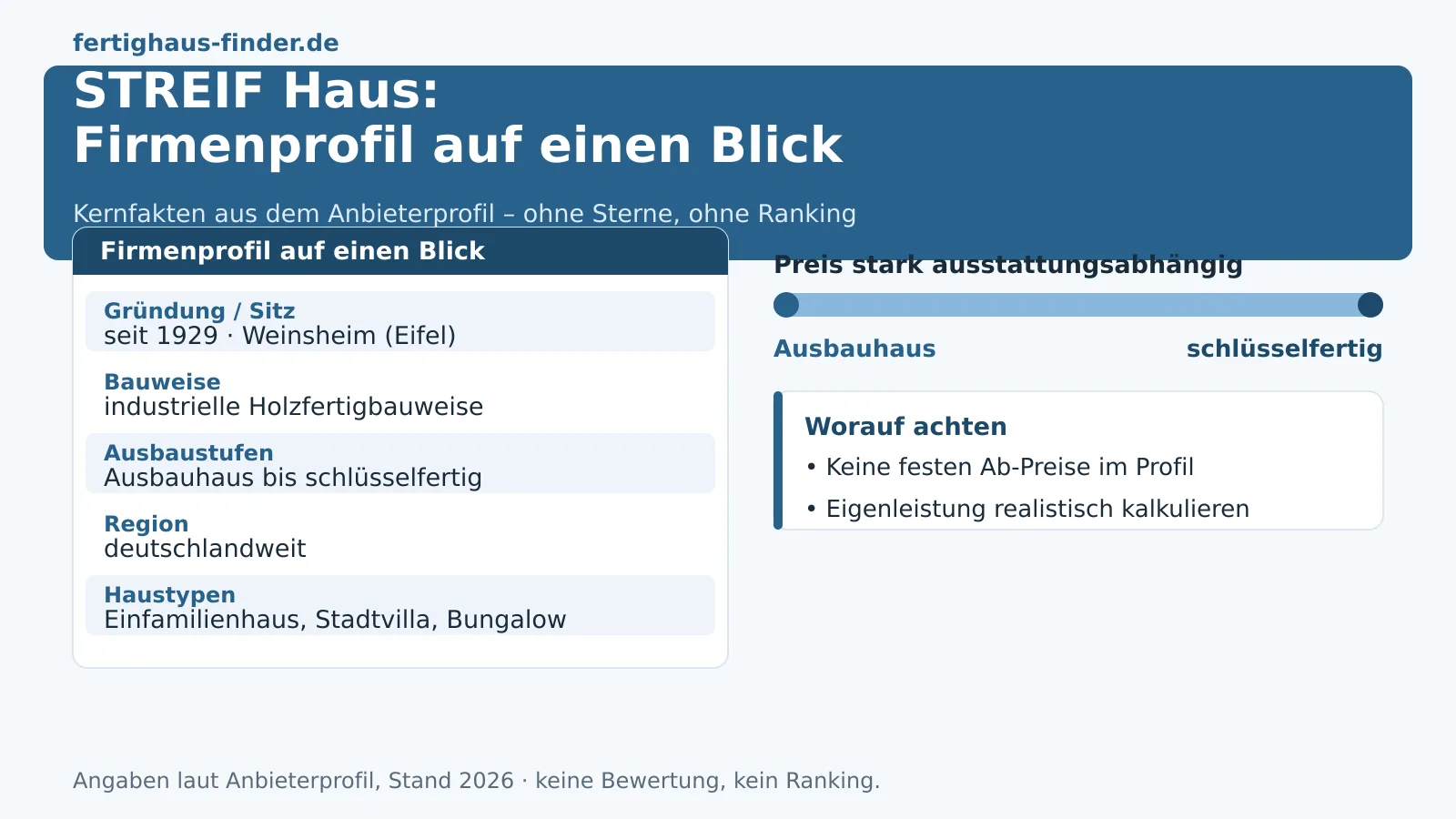
Task: Select the 'Haustypen' label
Action: click(x=169, y=595)
